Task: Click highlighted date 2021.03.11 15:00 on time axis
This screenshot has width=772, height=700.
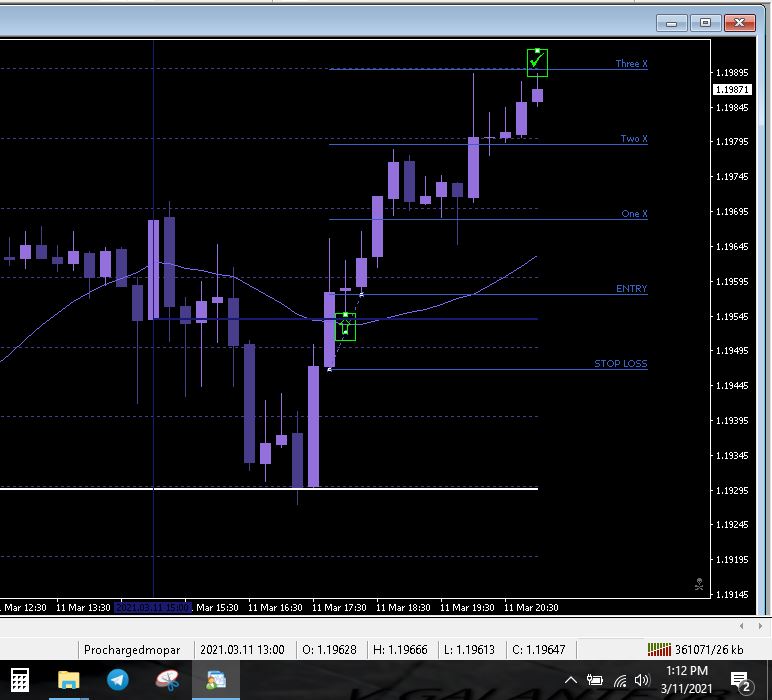Action: tap(153, 607)
